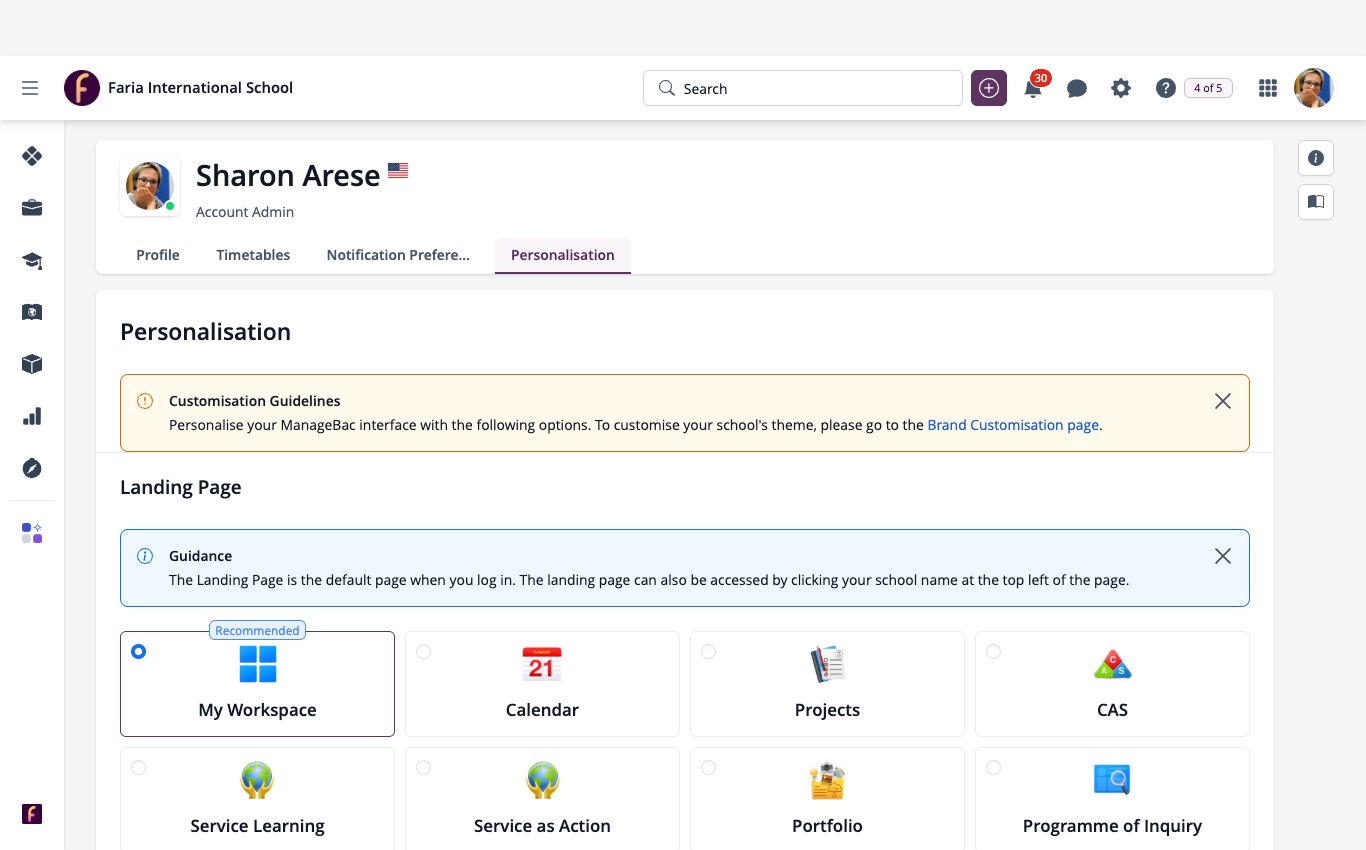Open the briefcase icon in sidebar
This screenshot has width=1366, height=850.
(x=32, y=208)
